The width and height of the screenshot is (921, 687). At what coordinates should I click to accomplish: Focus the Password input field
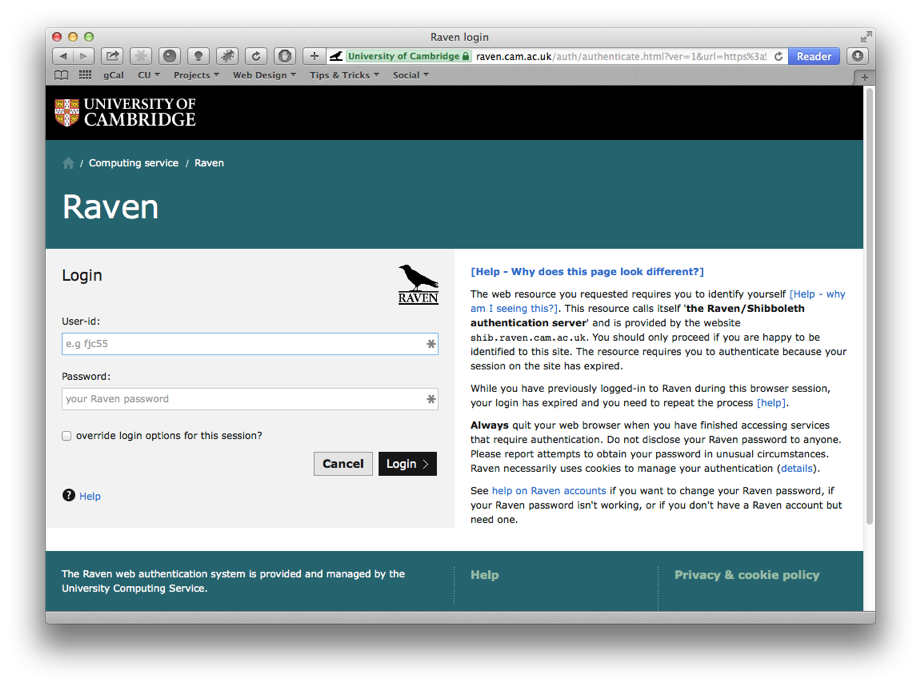250,399
